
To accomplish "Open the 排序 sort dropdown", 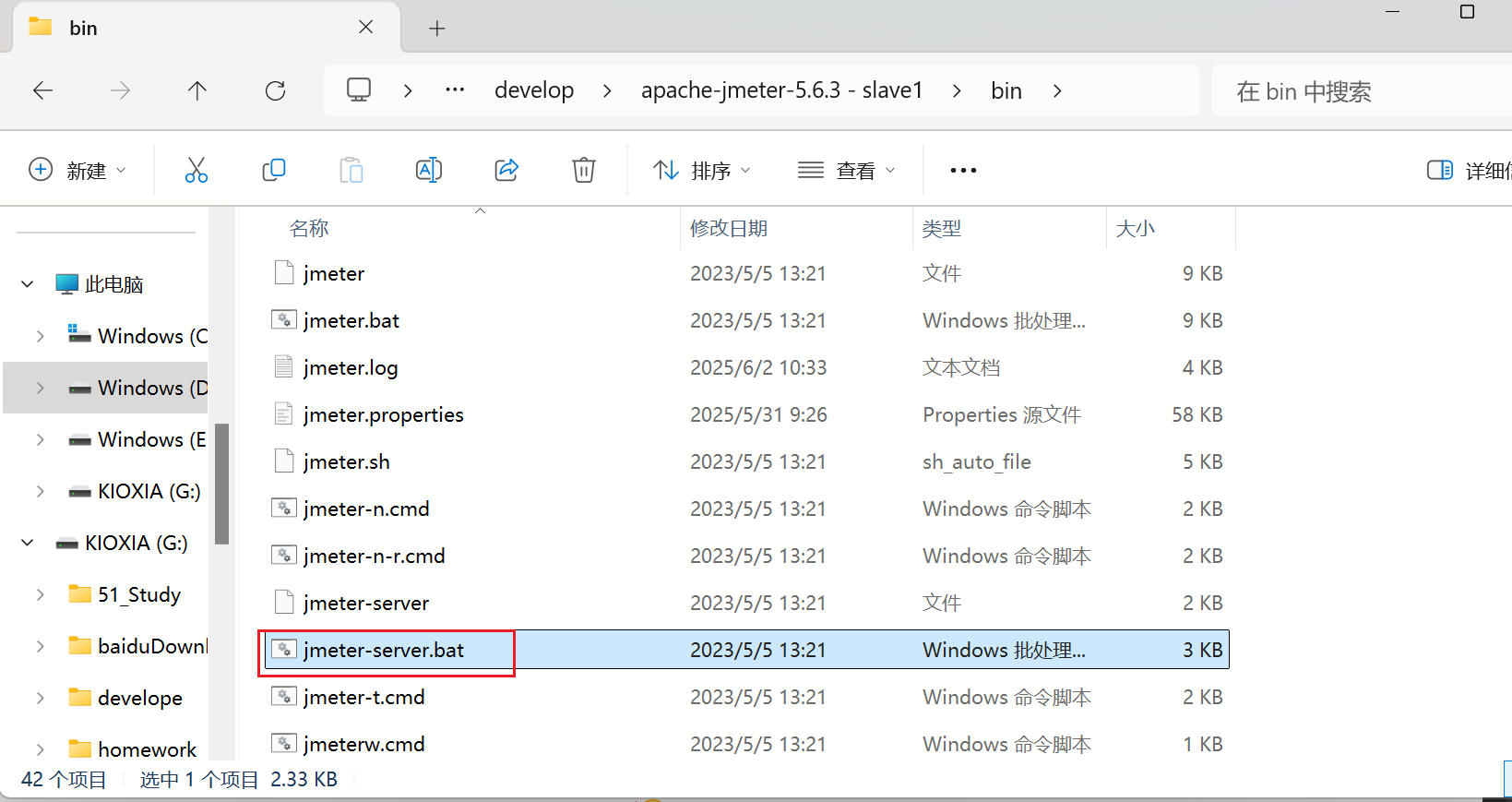I will pos(702,170).
